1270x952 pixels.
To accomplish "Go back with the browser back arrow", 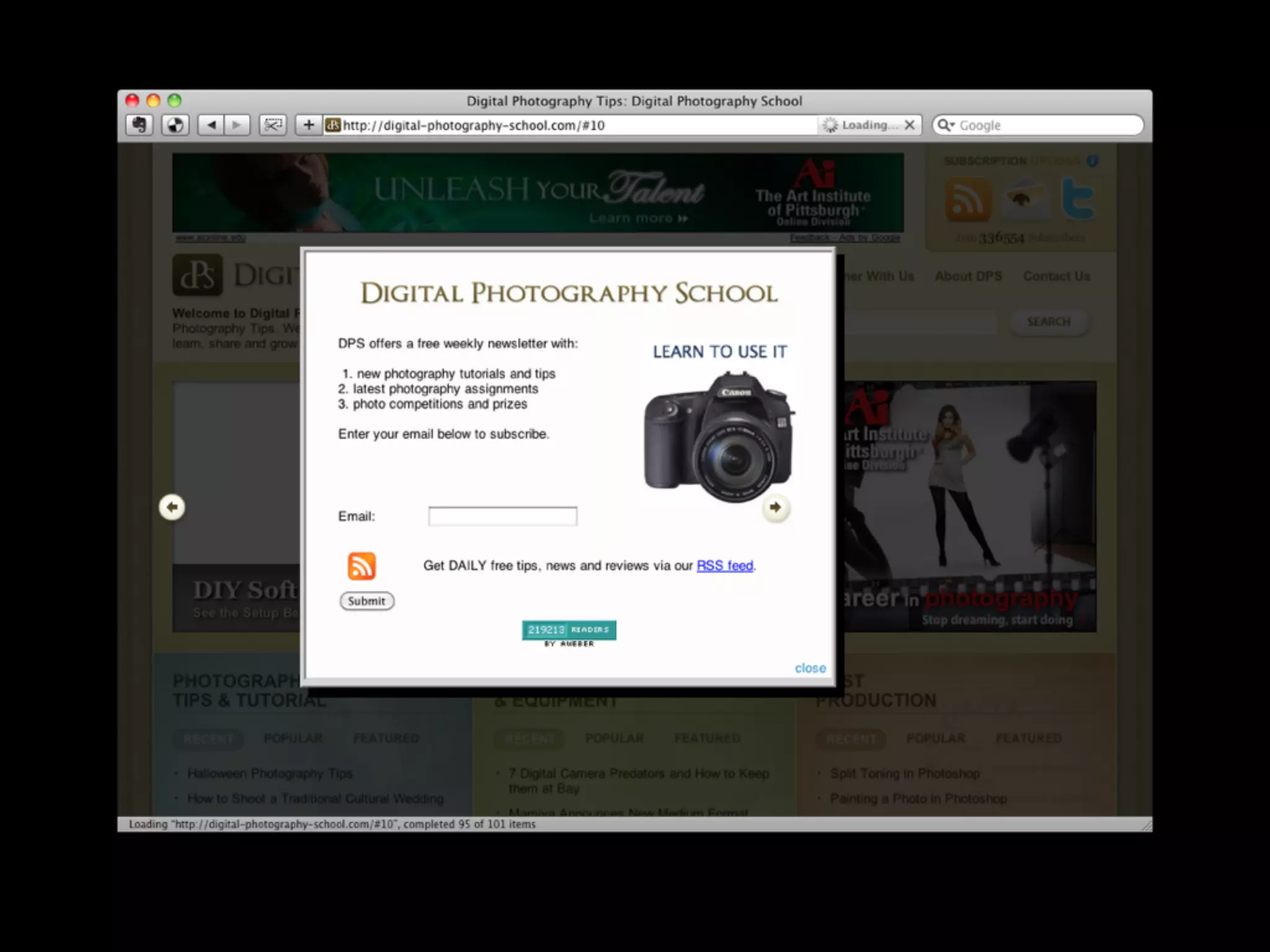I will [x=211, y=125].
